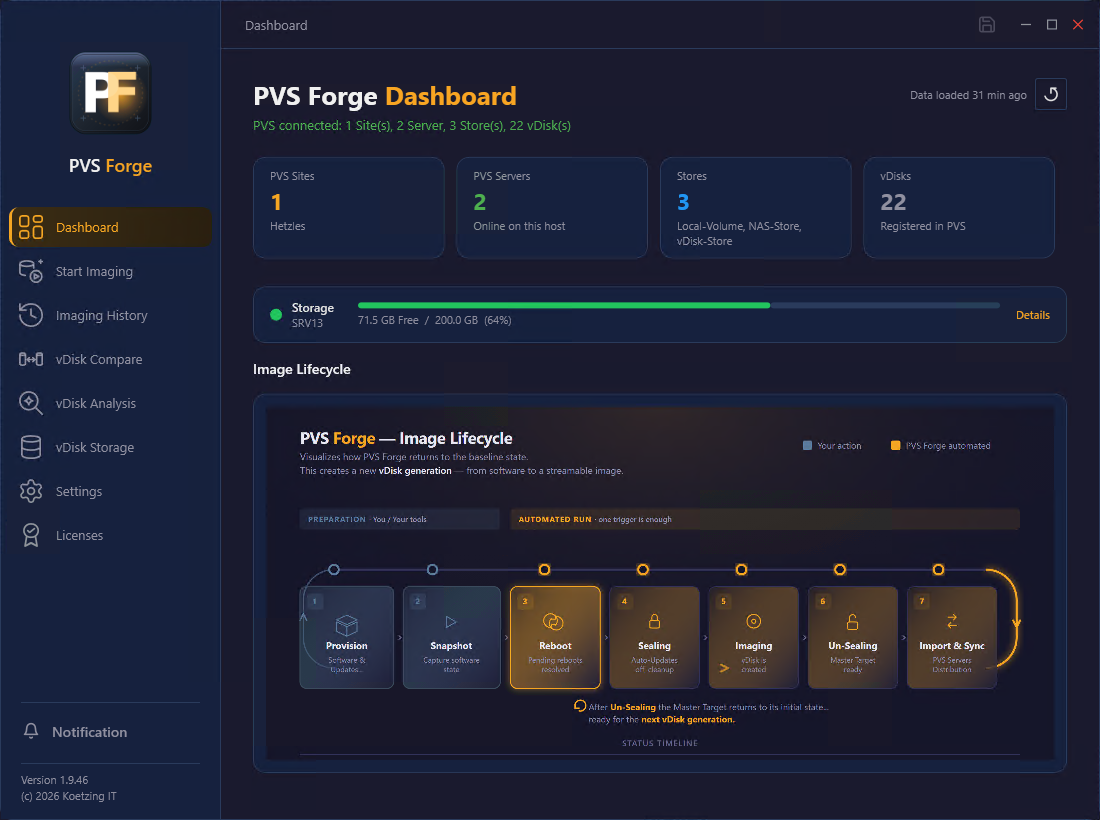Select the Reboot lifecycle step card
Screen dimensions: 1100x820
[556, 638]
